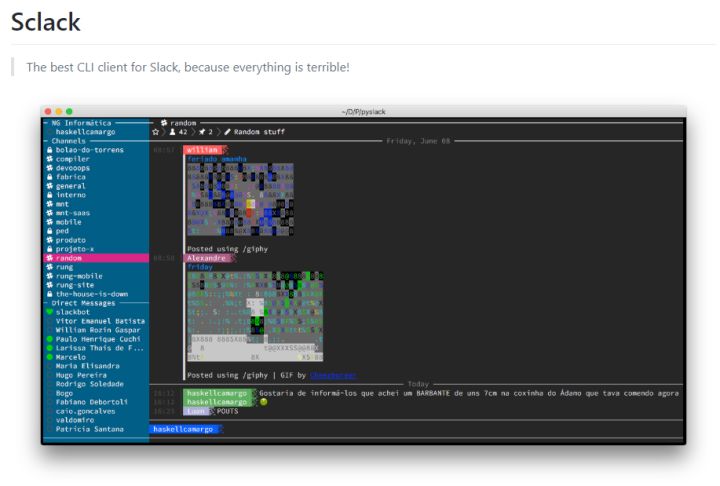720x486 pixels.
Task: Focus the message input next to haskellcamargo prompt
Action: (452, 429)
